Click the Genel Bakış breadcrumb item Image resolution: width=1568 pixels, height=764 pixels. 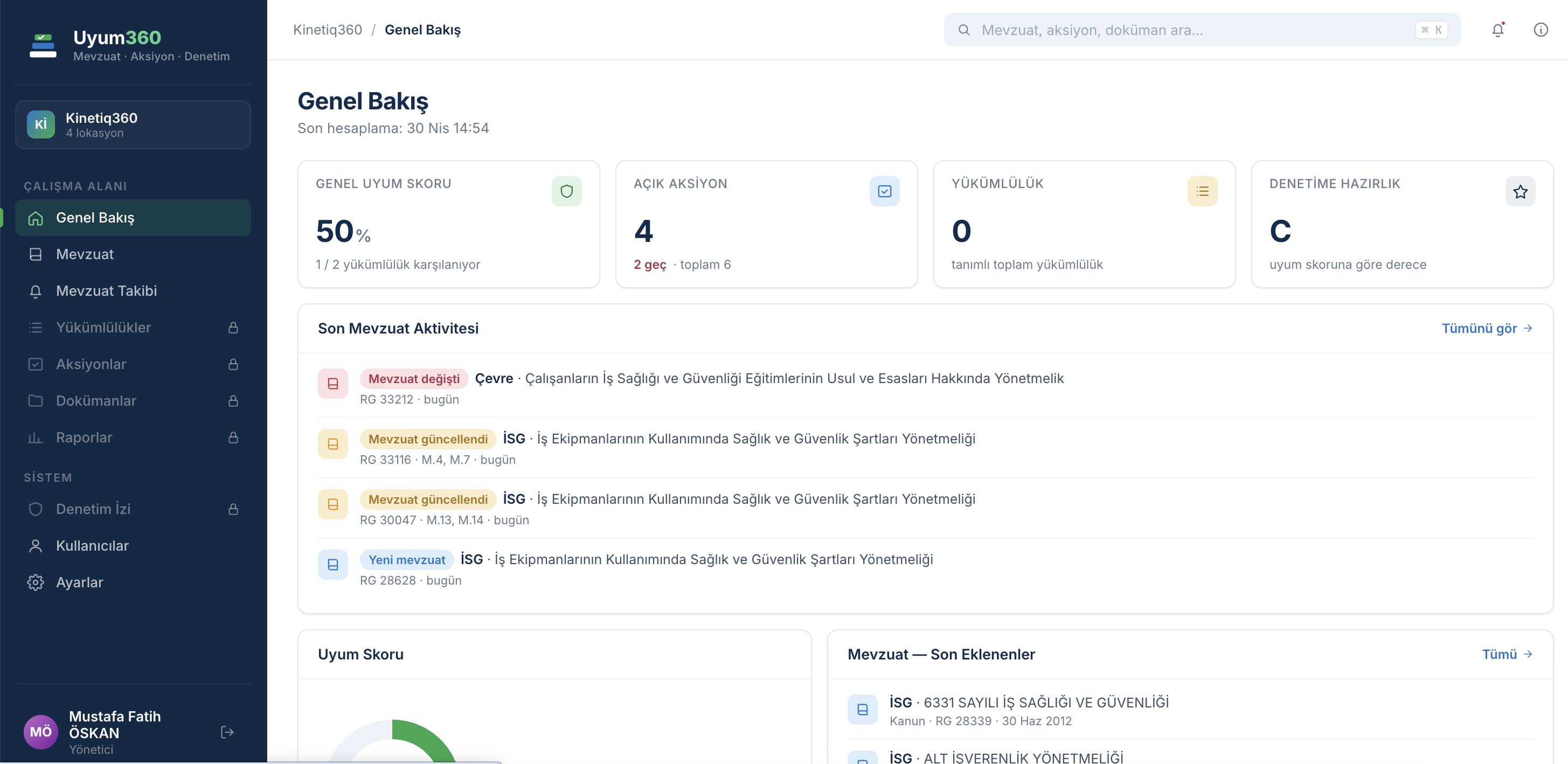422,30
